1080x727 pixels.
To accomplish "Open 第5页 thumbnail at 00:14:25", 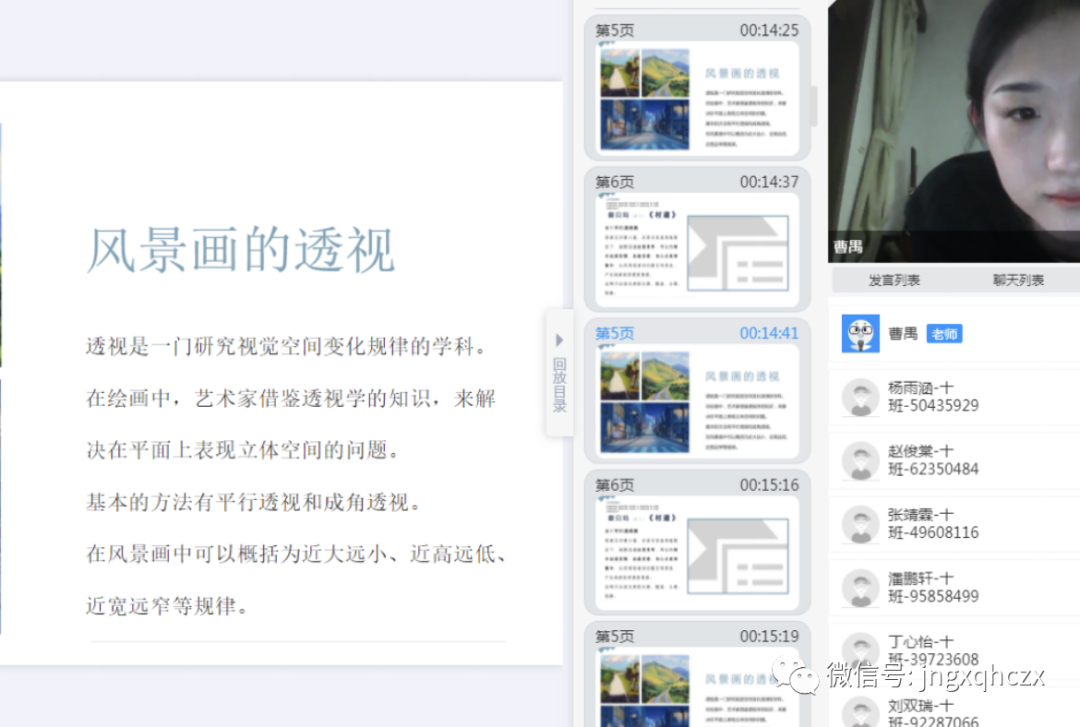I will tap(697, 88).
